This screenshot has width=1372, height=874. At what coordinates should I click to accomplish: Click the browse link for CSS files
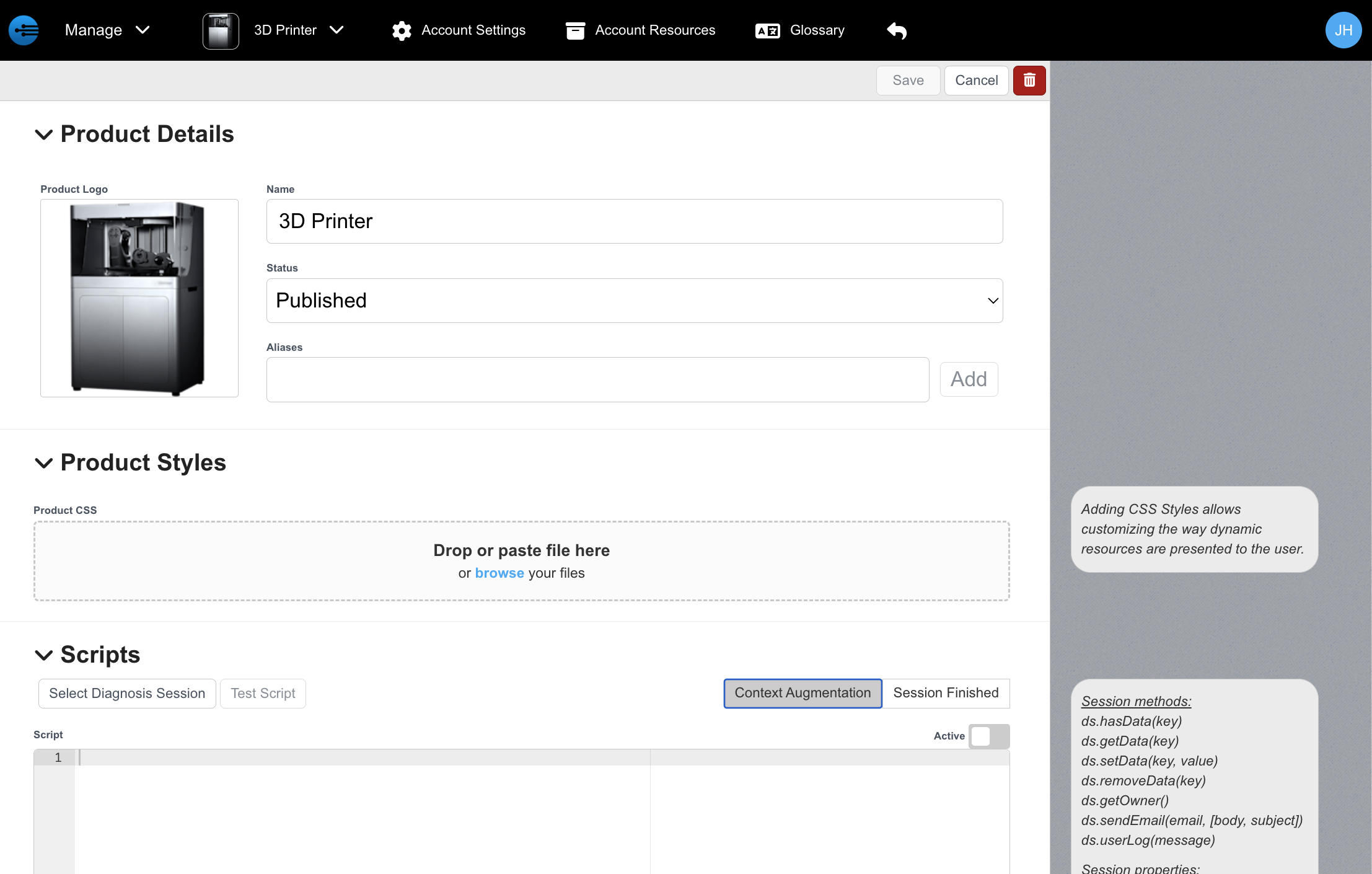tap(499, 573)
